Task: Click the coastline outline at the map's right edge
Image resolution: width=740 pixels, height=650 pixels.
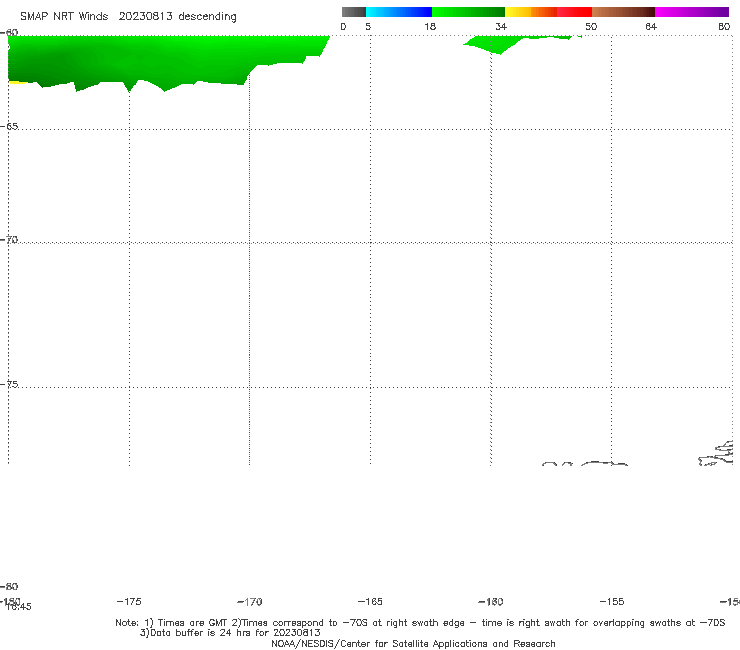Action: click(716, 453)
